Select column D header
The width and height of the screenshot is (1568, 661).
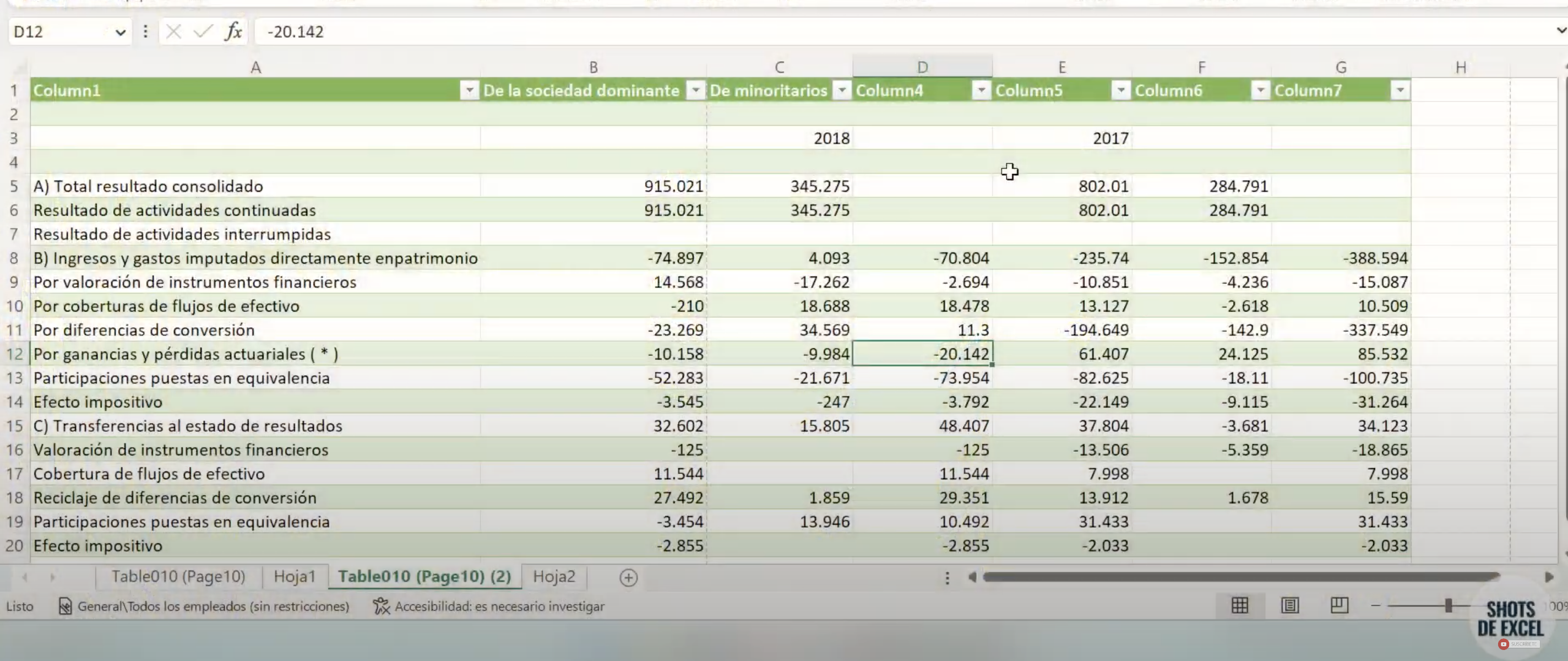click(923, 67)
